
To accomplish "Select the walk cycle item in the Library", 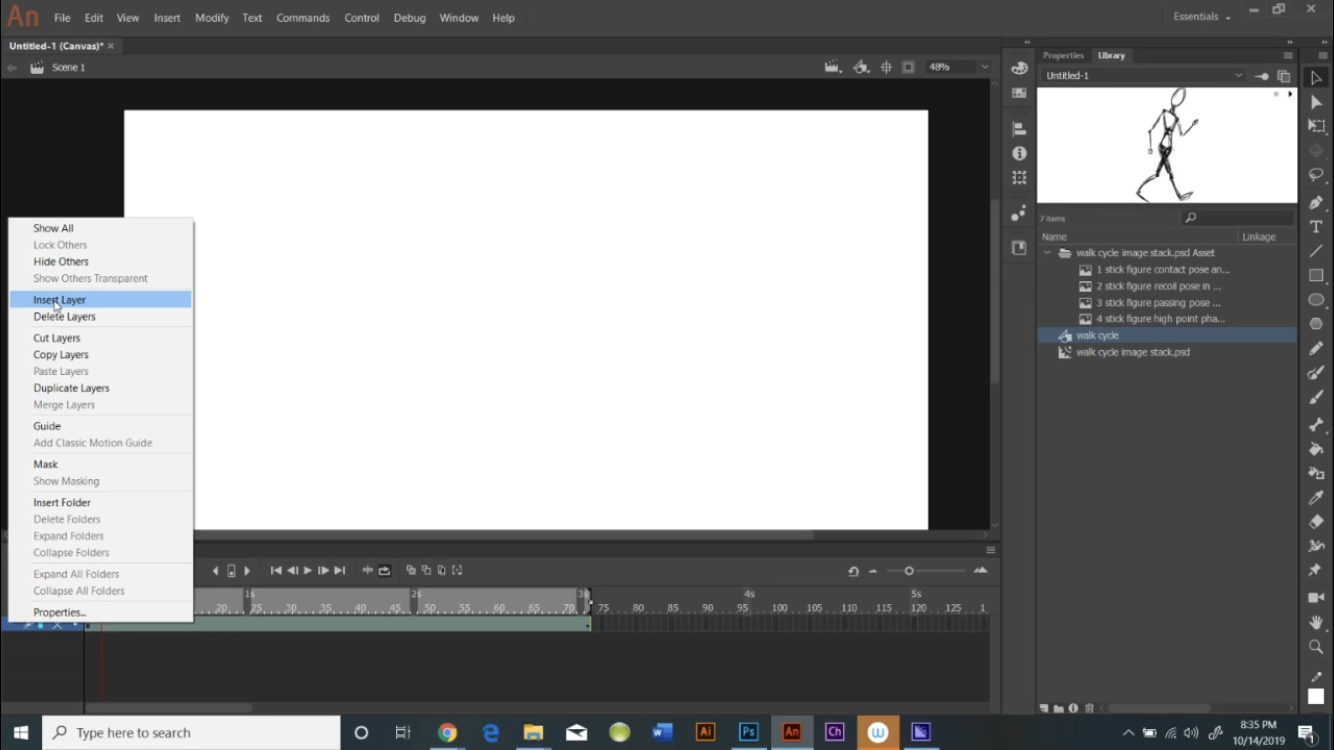I will 1097,335.
